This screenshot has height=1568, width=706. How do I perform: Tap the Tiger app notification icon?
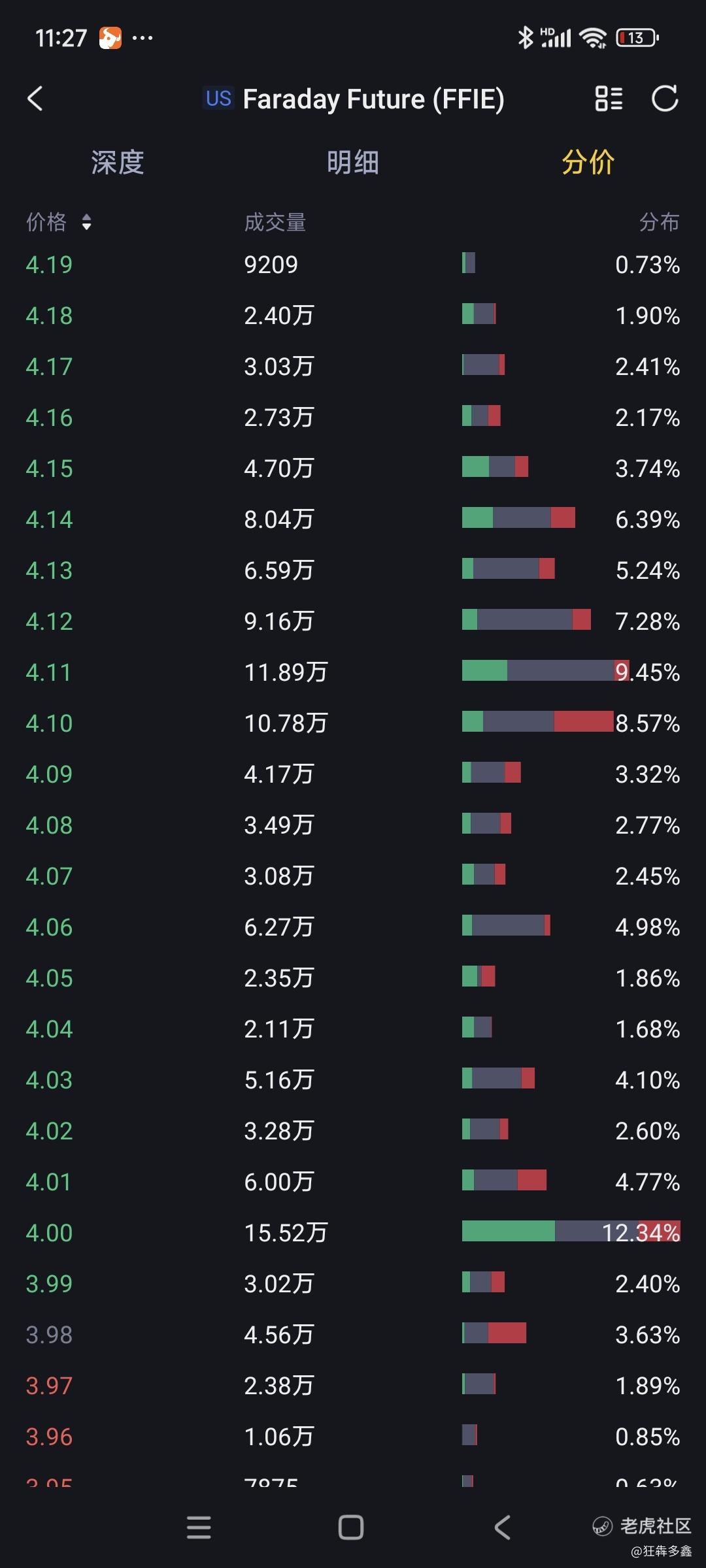click(110, 38)
